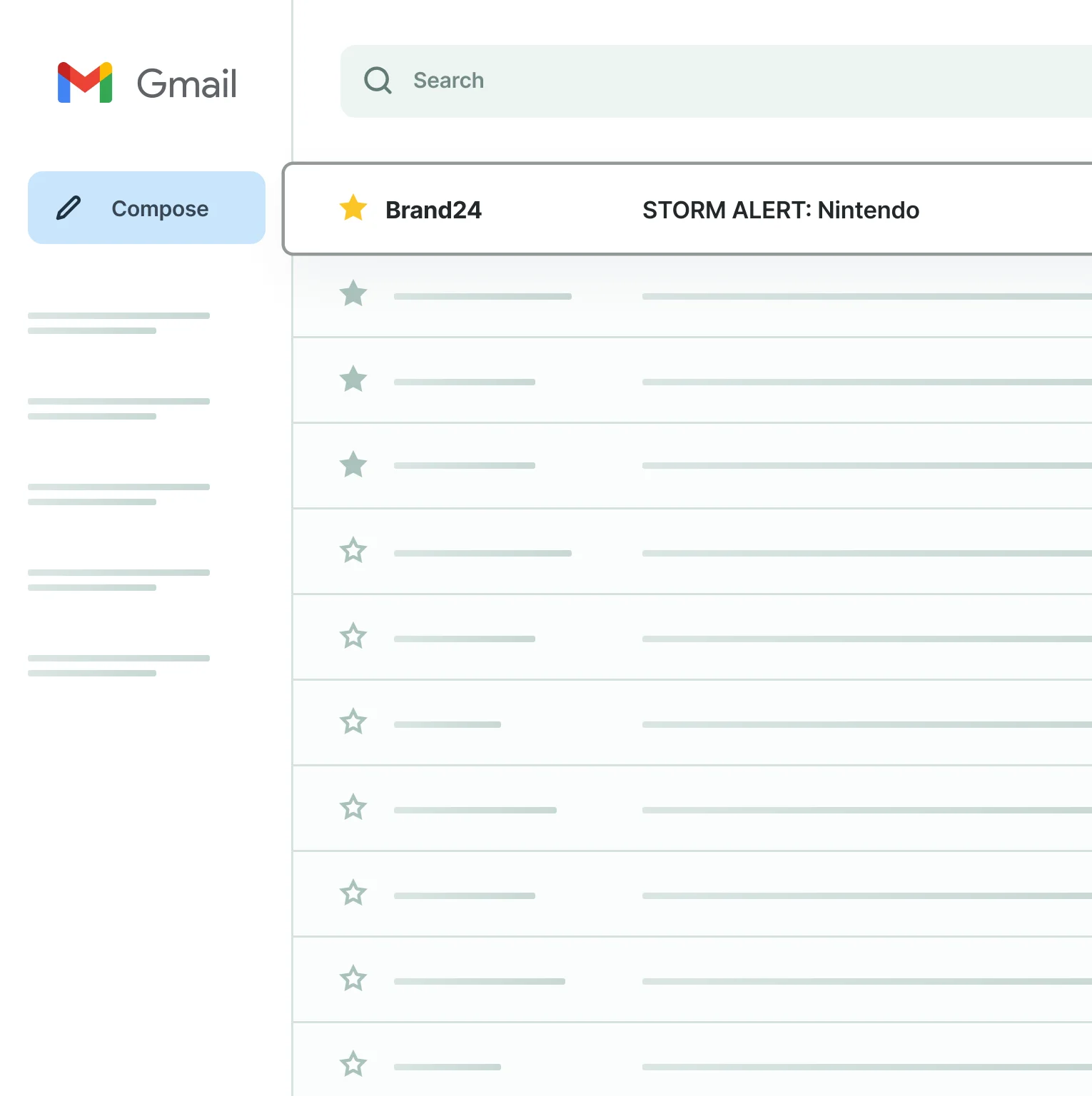
Task: Unstar the Brand24 email
Action: point(353,208)
